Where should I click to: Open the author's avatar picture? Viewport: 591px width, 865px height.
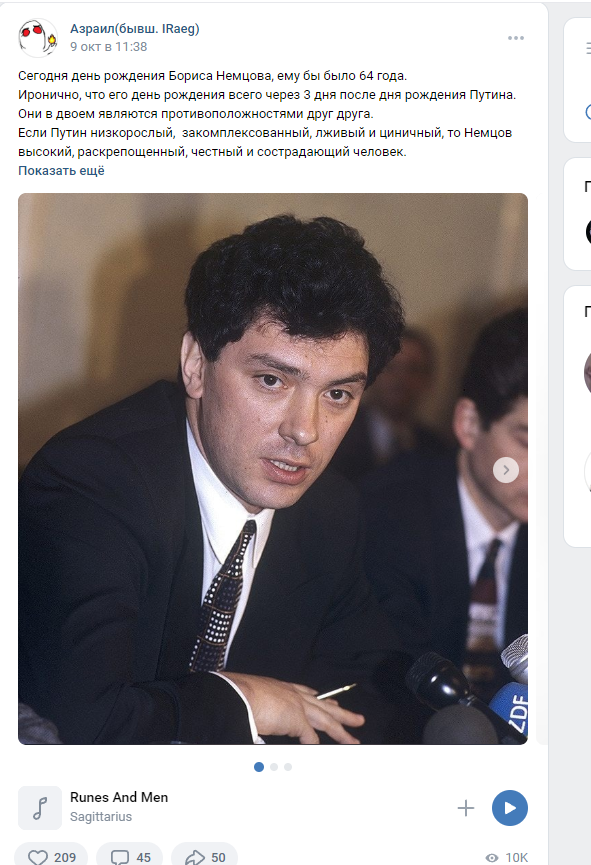click(38, 38)
